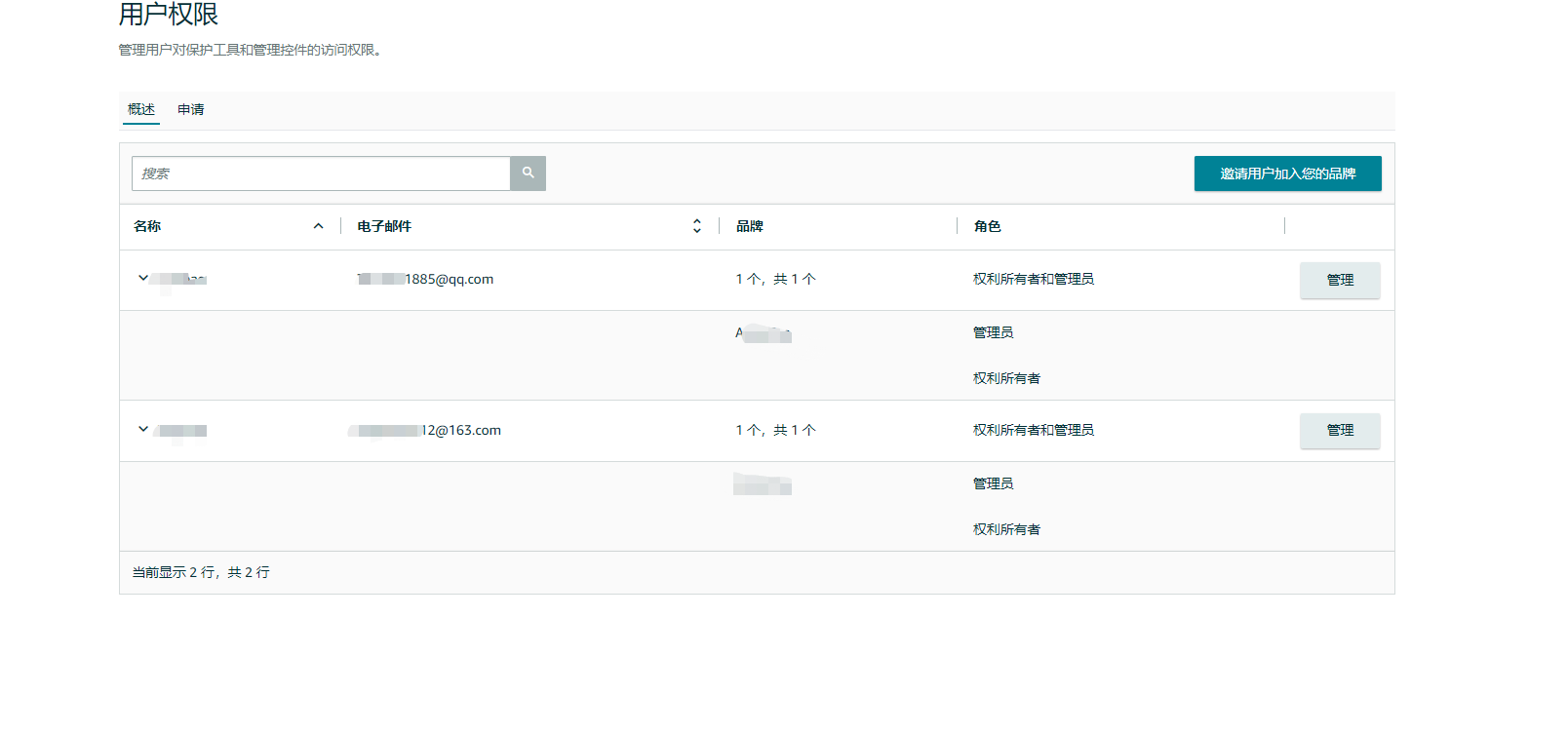Viewport: 1568px width, 733px height.
Task: Click the 角色 column header
Action: tap(987, 226)
